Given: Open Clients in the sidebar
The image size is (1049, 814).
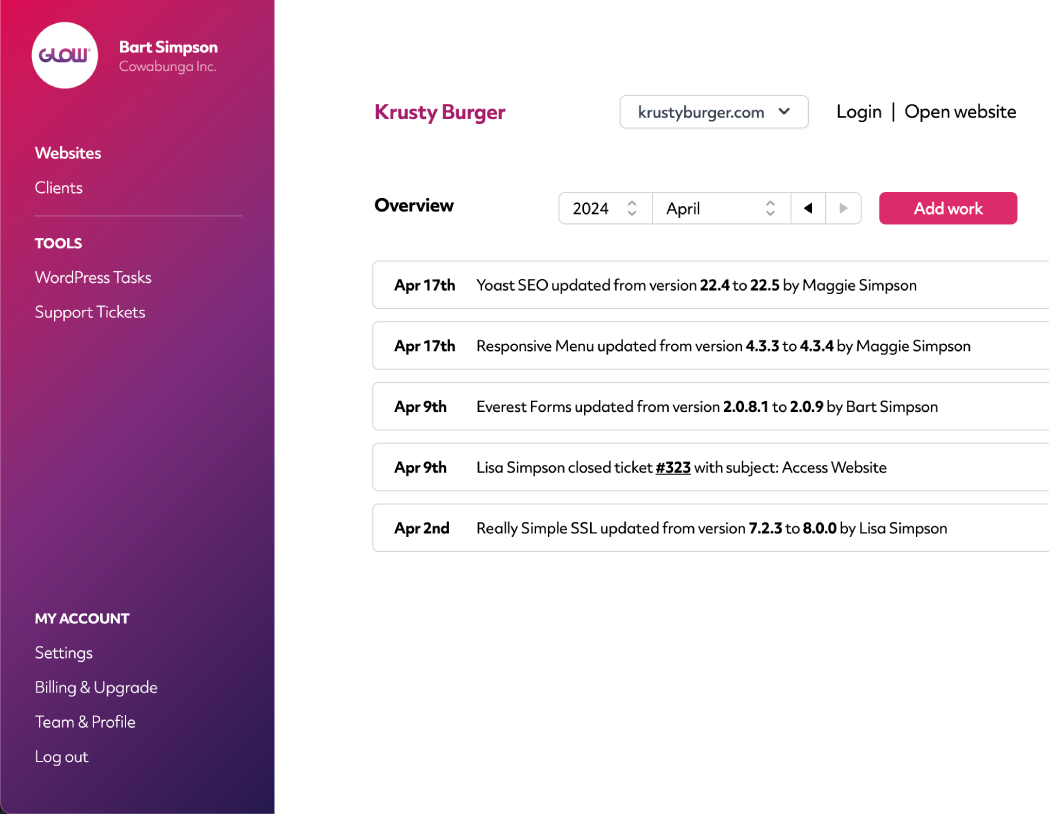Looking at the screenshot, I should (x=59, y=188).
